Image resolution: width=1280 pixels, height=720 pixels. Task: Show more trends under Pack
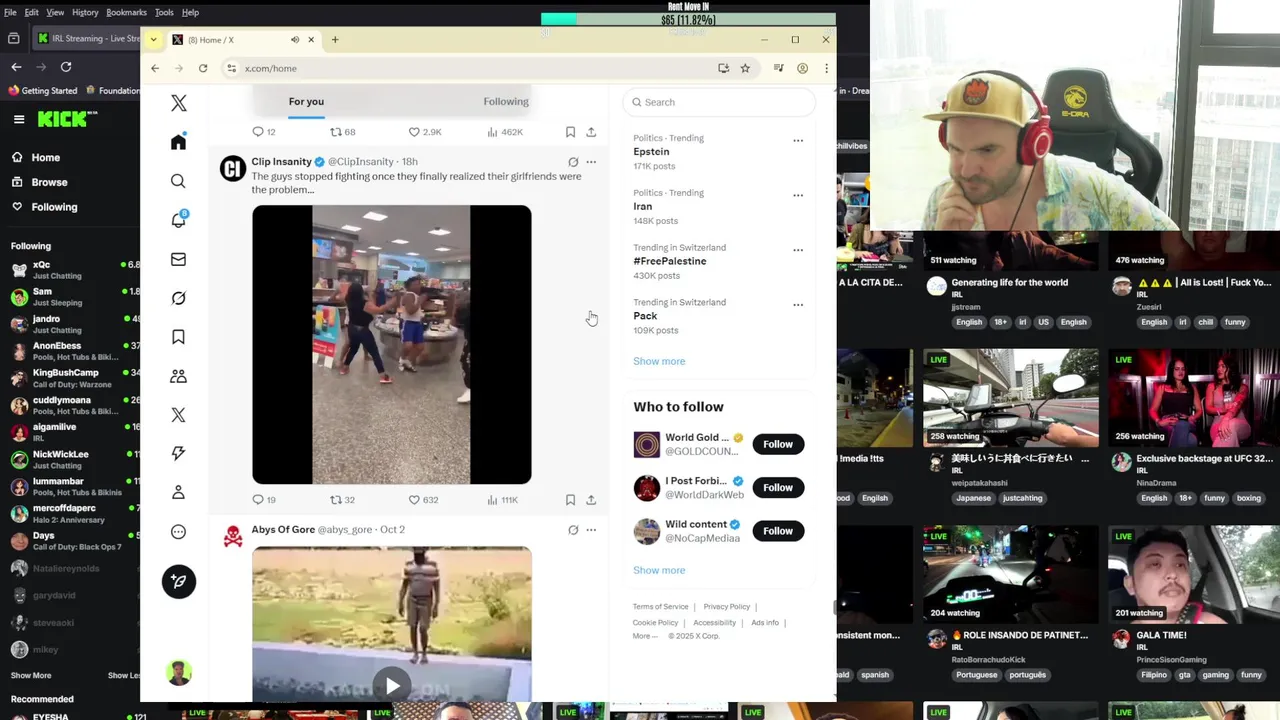tap(659, 361)
